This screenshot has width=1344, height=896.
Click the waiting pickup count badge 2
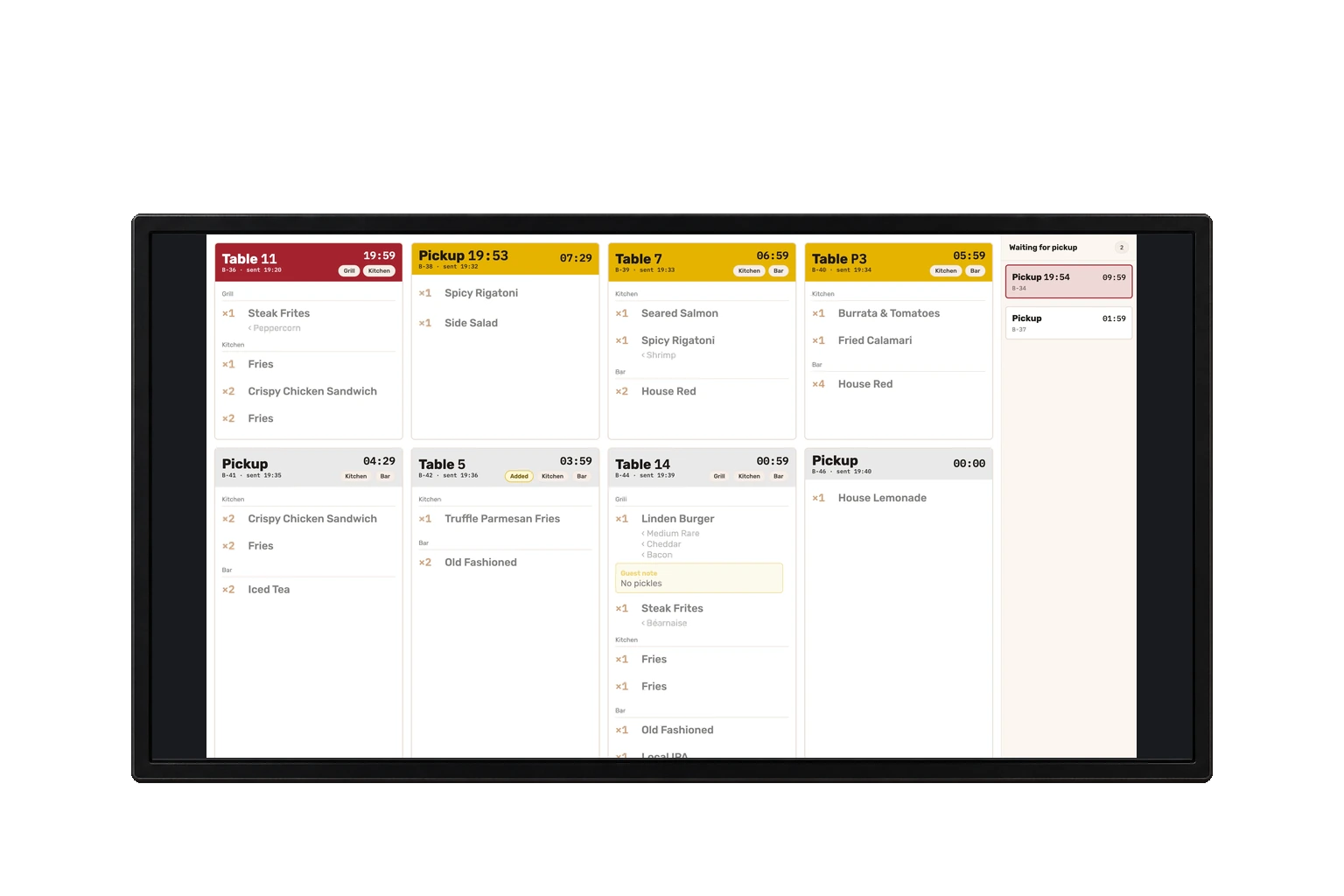(x=1122, y=248)
